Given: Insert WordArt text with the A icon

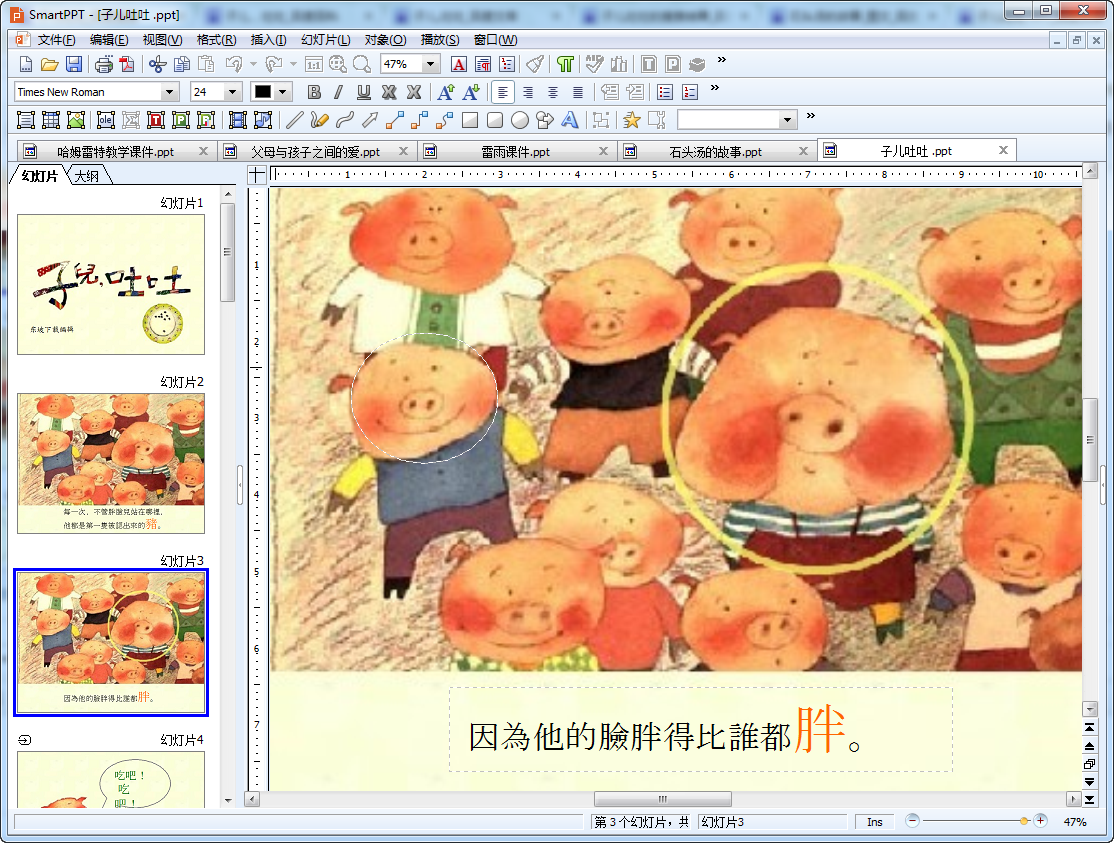Looking at the screenshot, I should [x=570, y=120].
